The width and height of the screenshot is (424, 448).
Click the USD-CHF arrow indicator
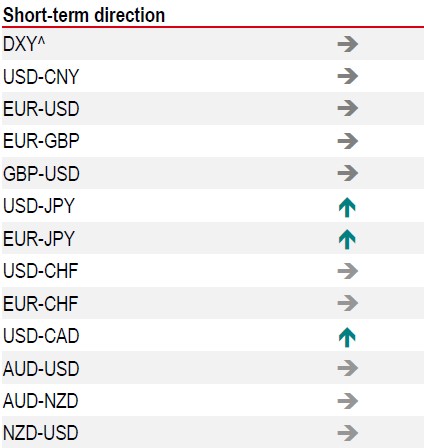click(348, 271)
